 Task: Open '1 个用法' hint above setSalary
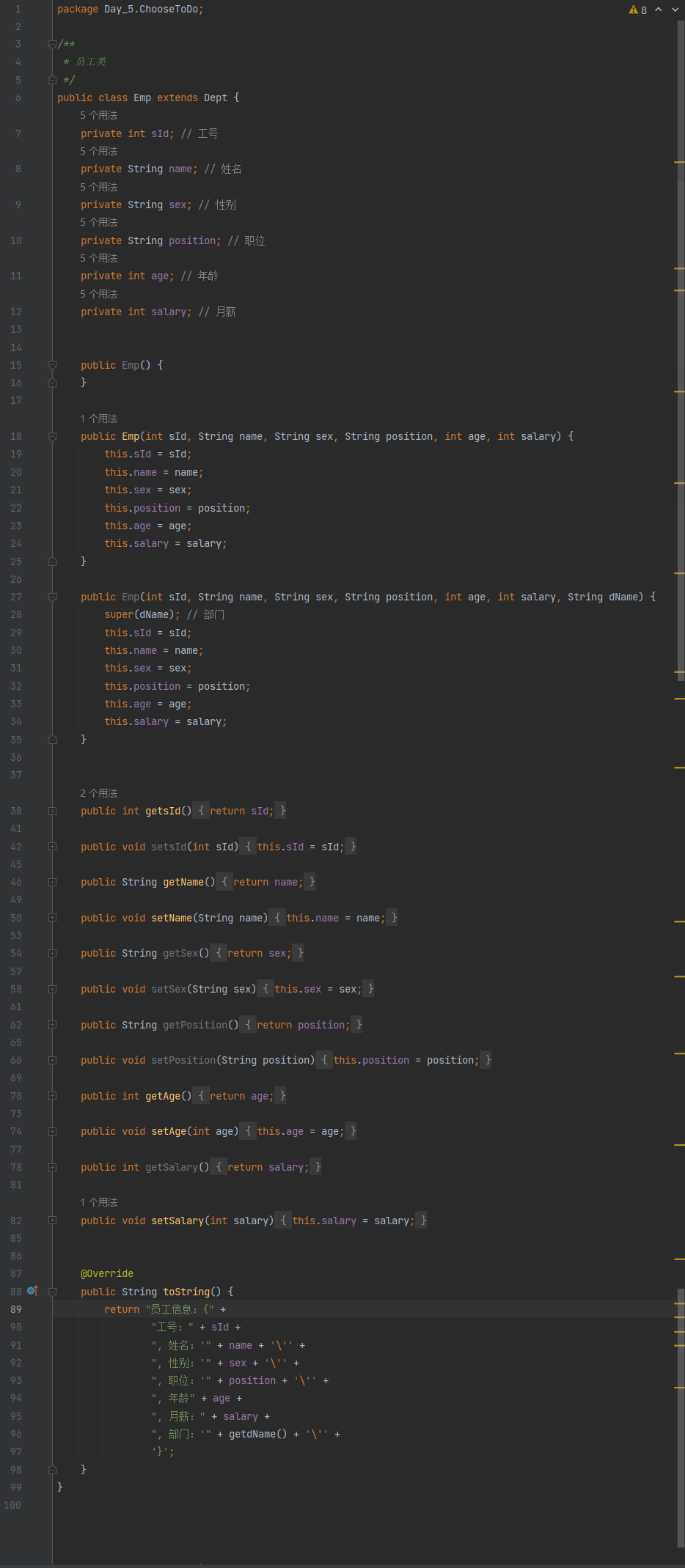[99, 1202]
